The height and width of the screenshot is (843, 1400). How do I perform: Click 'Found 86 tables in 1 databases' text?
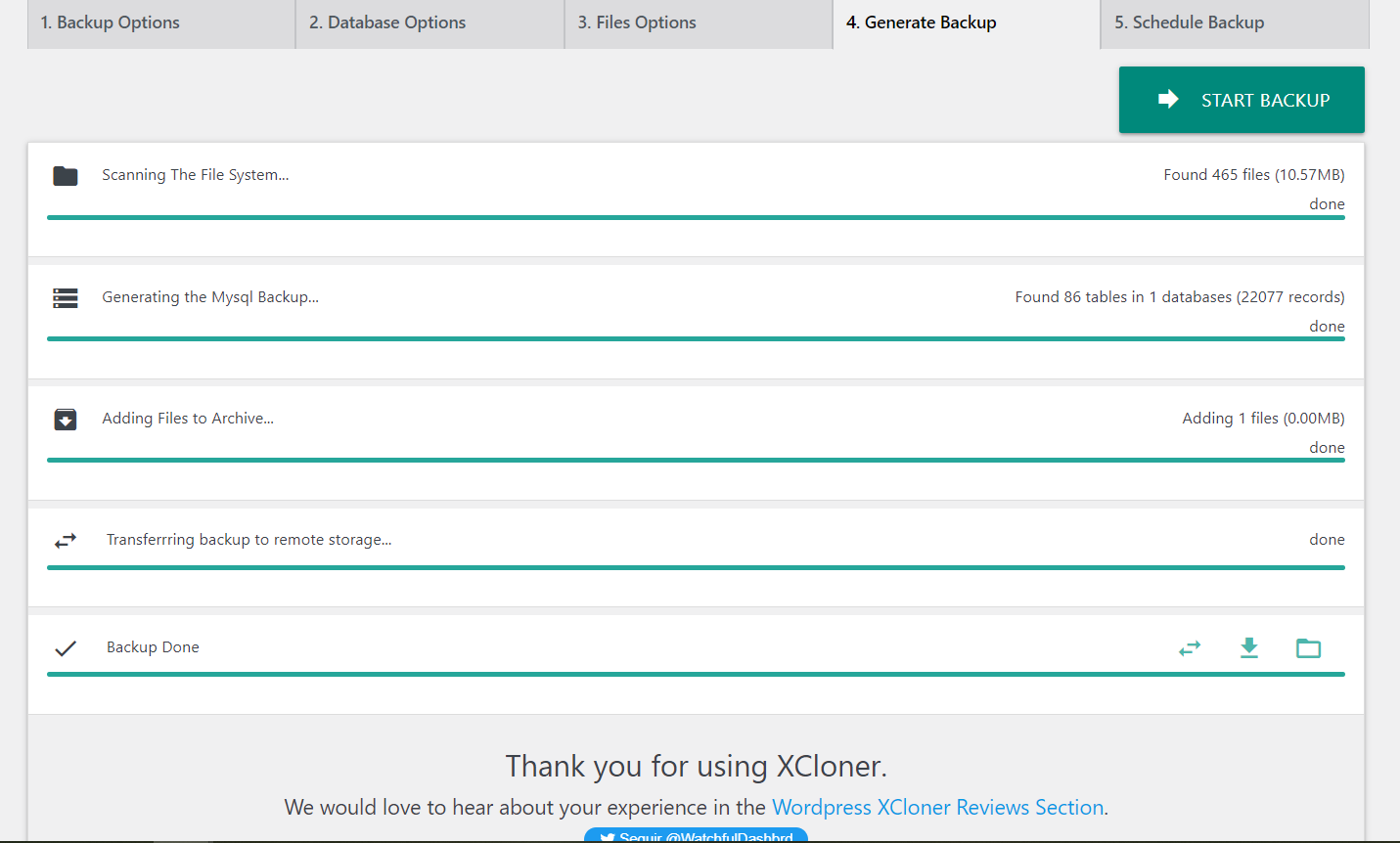click(x=1123, y=297)
